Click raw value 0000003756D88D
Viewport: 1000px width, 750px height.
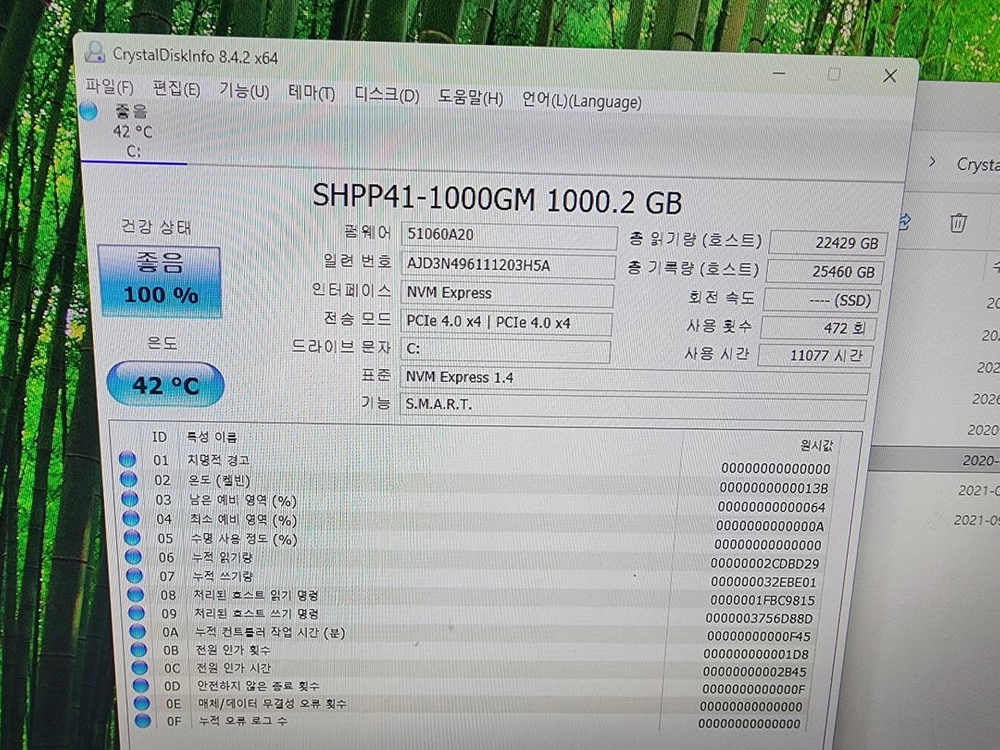(759, 619)
